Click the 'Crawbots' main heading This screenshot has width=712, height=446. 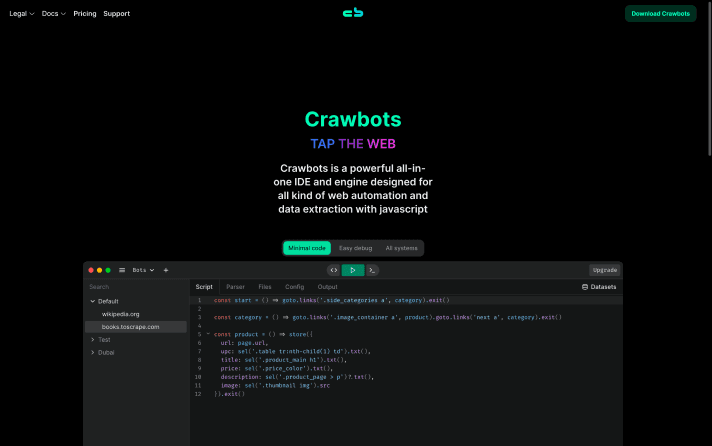[x=353, y=119]
